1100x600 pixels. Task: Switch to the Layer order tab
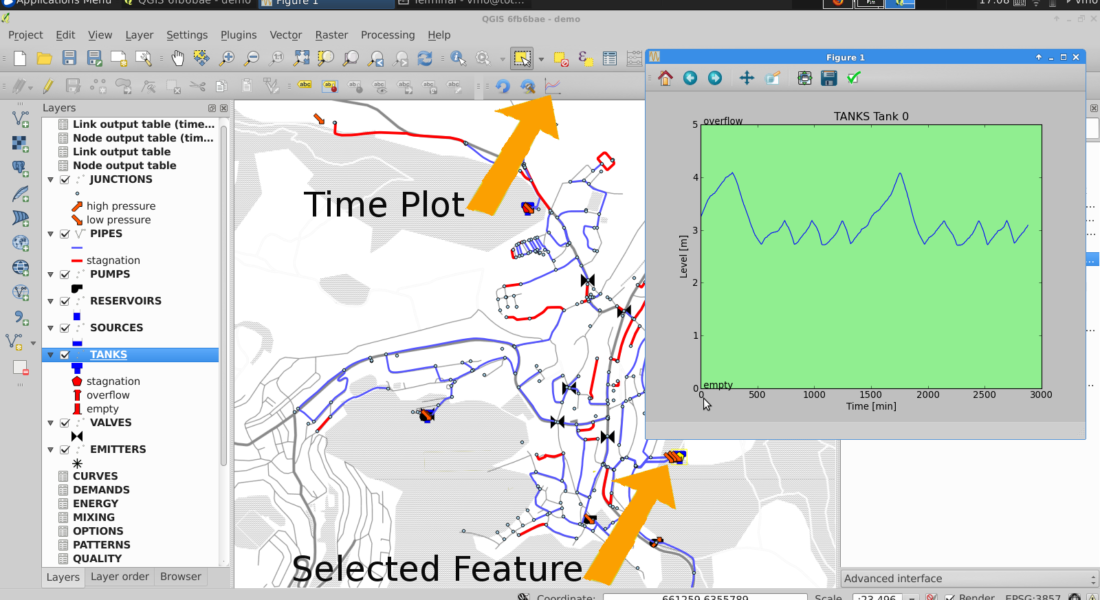click(x=119, y=576)
